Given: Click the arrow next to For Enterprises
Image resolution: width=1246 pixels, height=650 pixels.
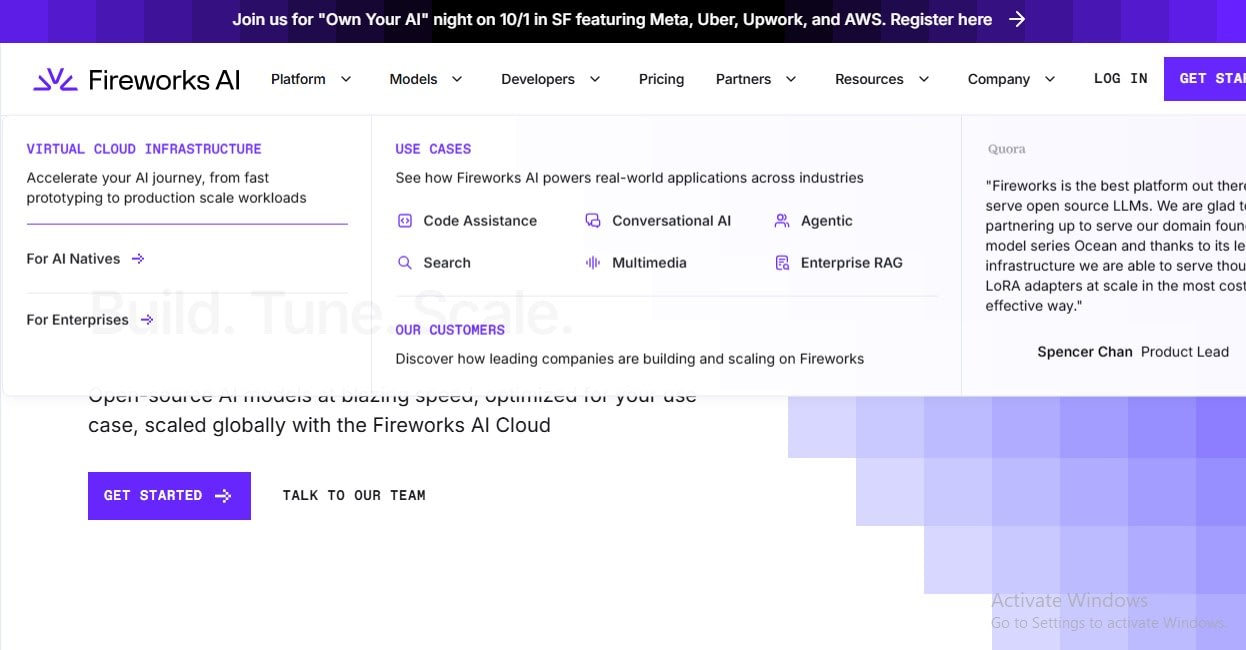Looking at the screenshot, I should pos(148,319).
